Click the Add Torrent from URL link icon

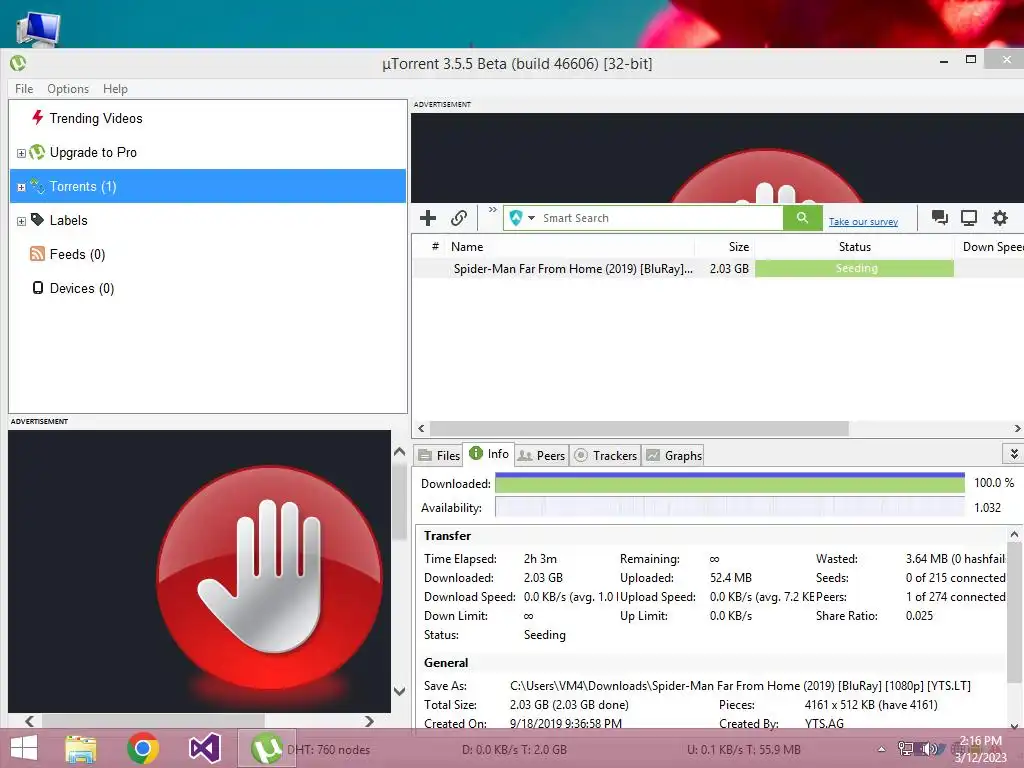459,218
